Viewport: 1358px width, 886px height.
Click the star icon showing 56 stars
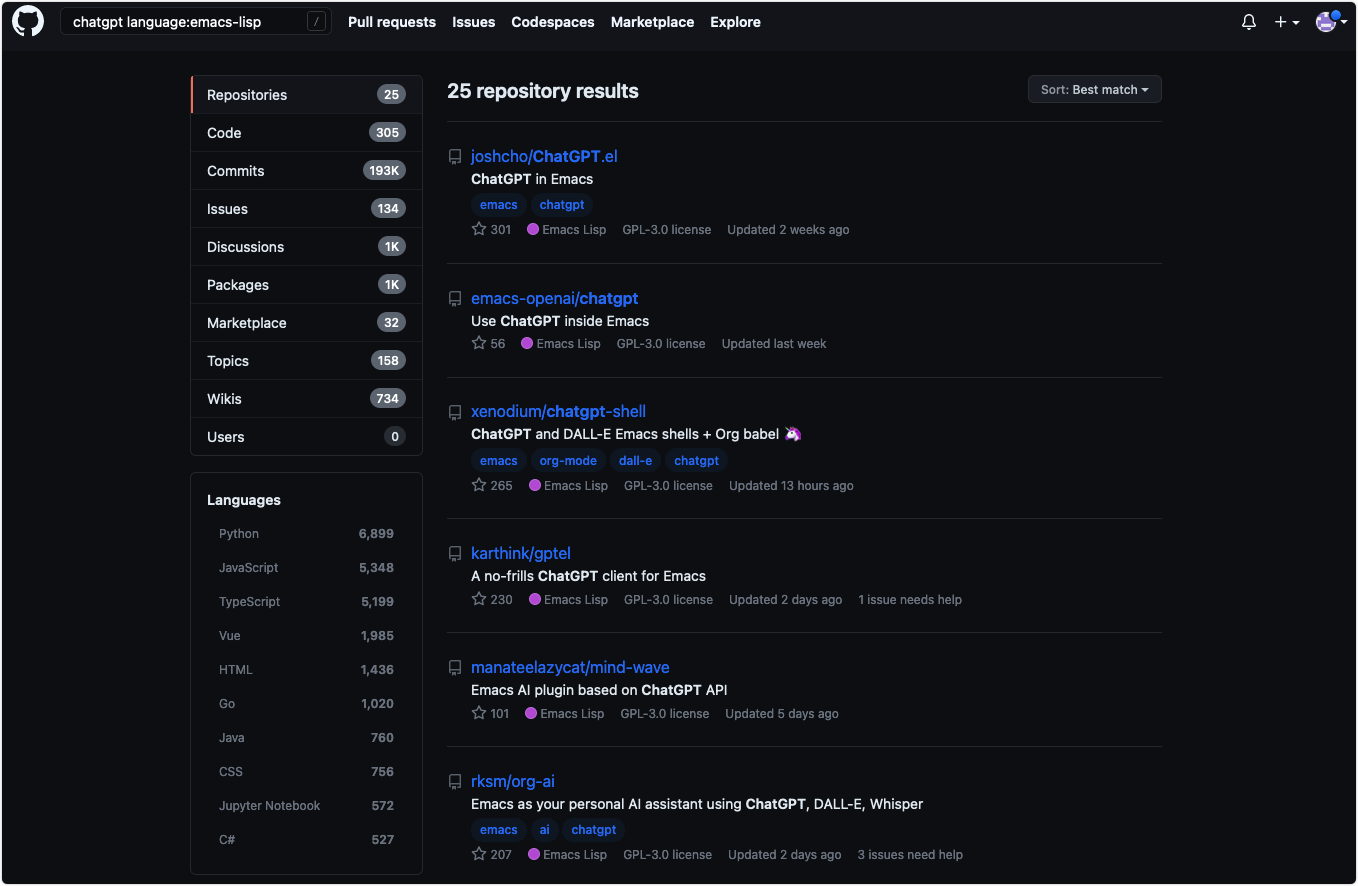click(479, 343)
